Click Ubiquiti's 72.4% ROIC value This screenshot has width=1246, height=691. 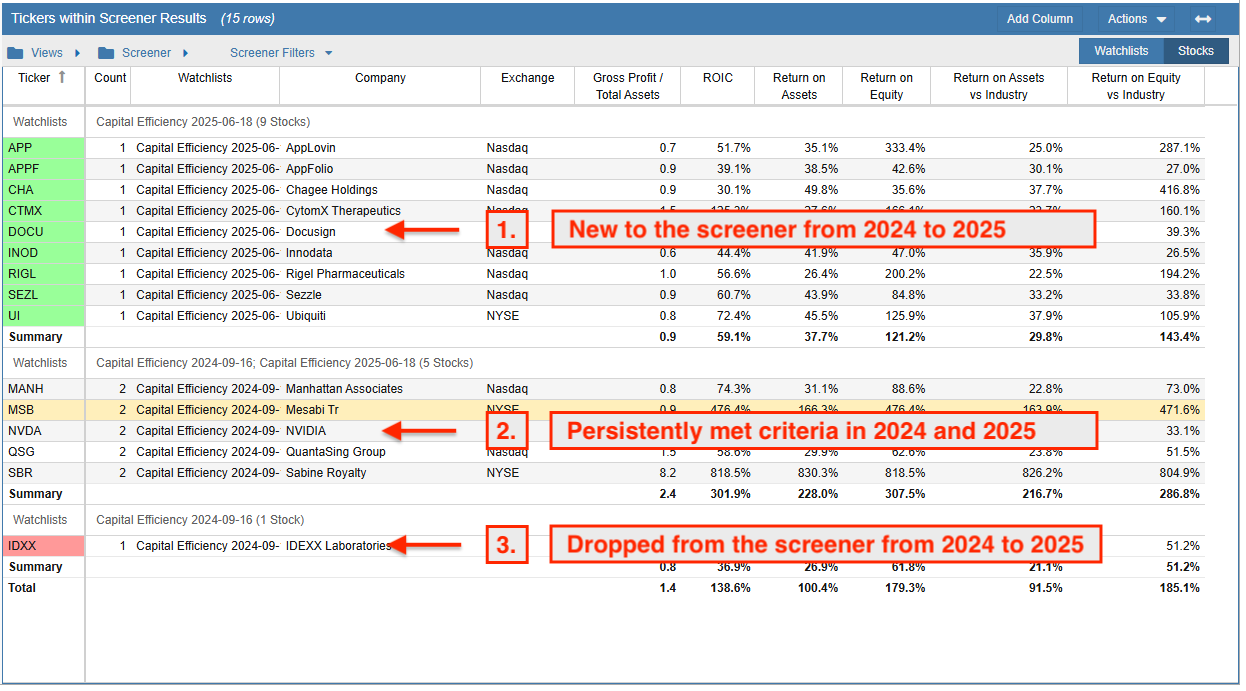(734, 316)
